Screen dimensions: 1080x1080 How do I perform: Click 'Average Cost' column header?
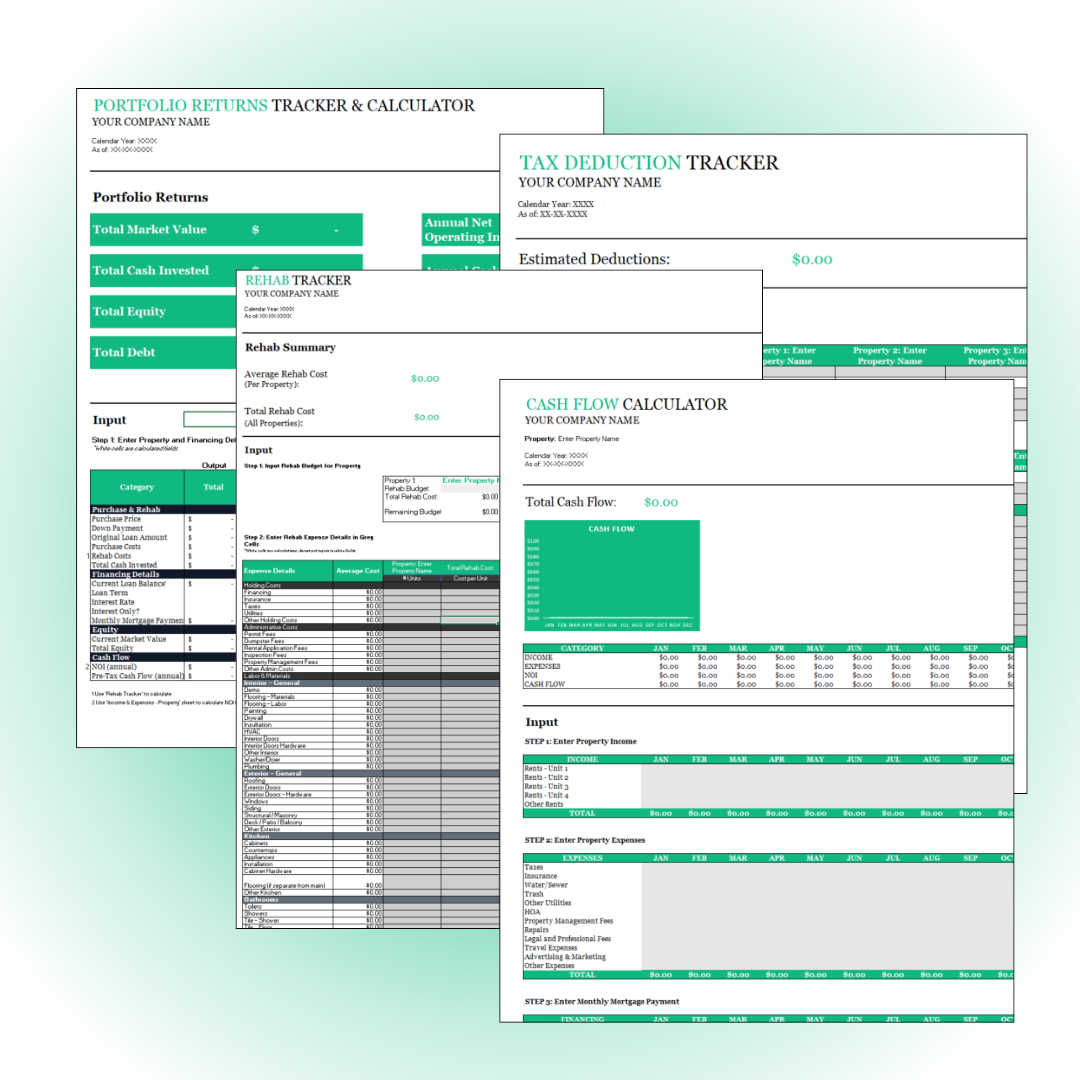[x=358, y=571]
